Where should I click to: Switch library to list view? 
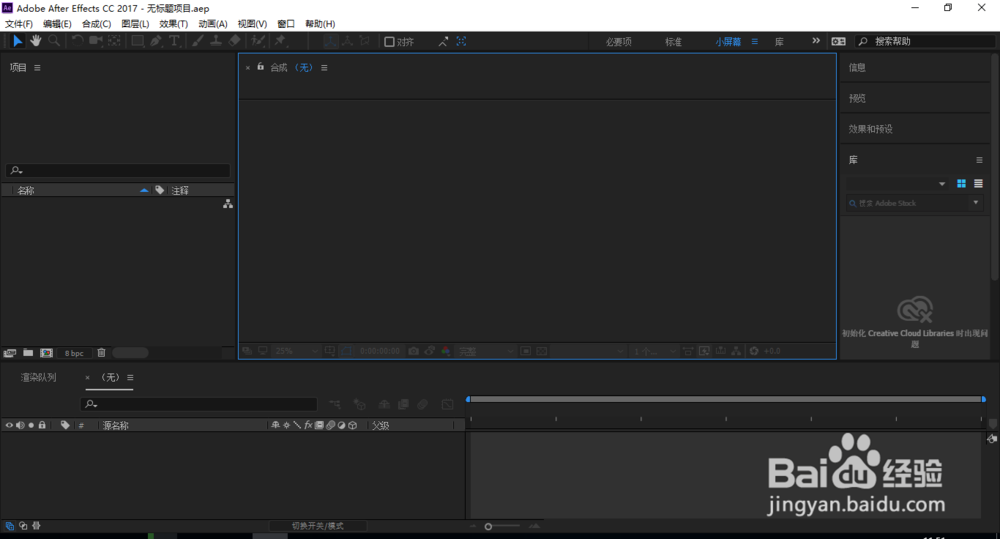pyautogui.click(x=978, y=184)
